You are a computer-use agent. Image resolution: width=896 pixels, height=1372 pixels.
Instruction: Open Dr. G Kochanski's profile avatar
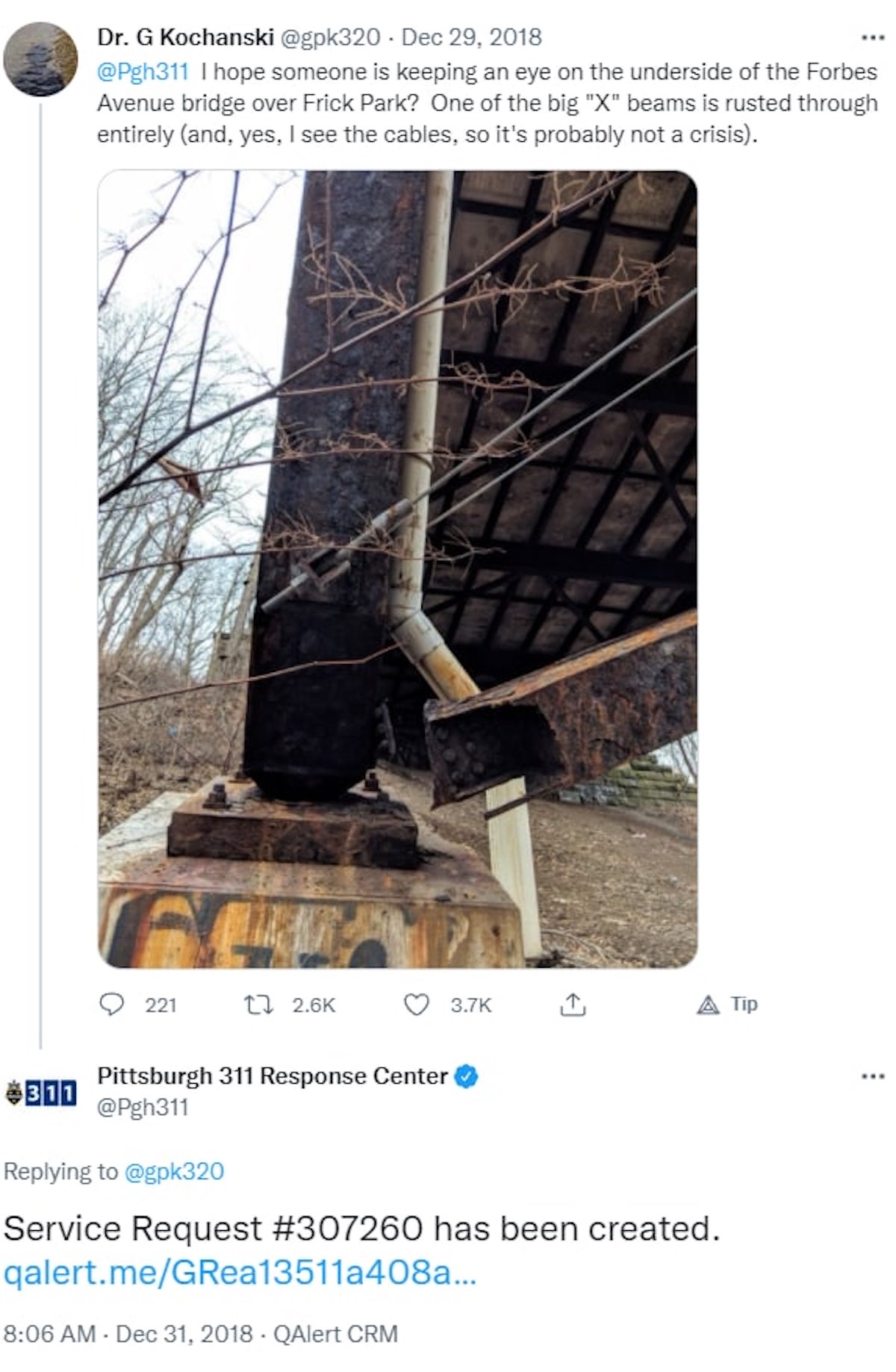[x=40, y=58]
